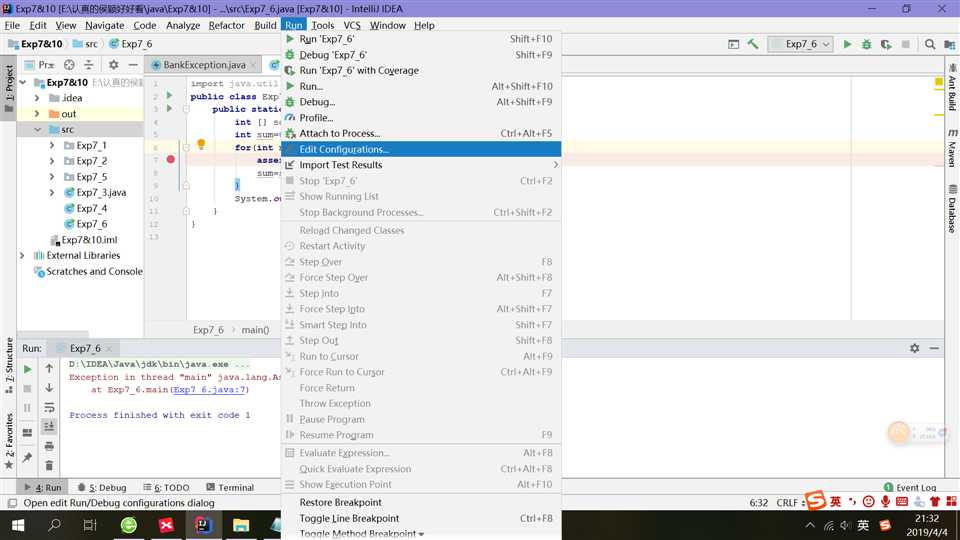Open the Terminal tool window
Screen dimensions: 960x540
coord(230,487)
